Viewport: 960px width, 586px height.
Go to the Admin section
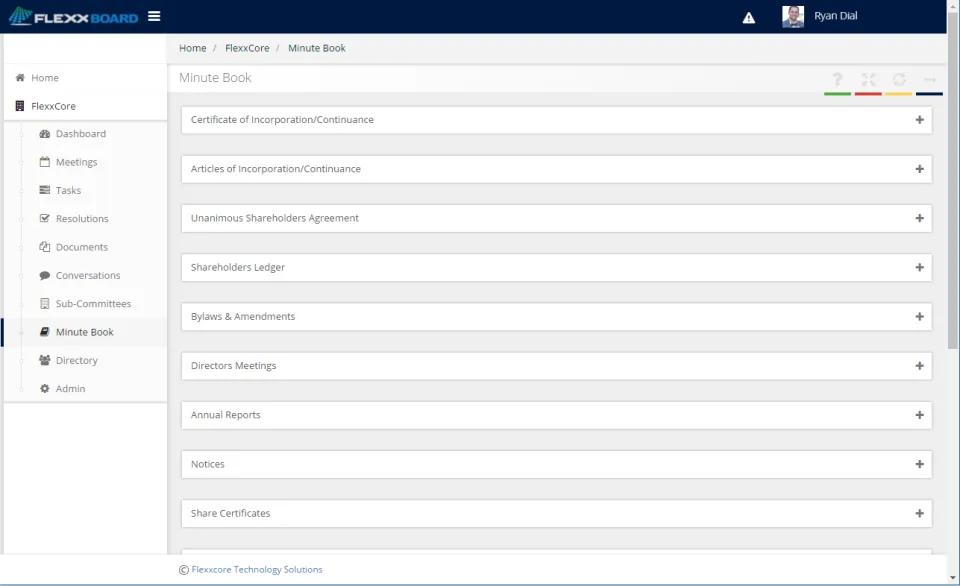coord(70,388)
